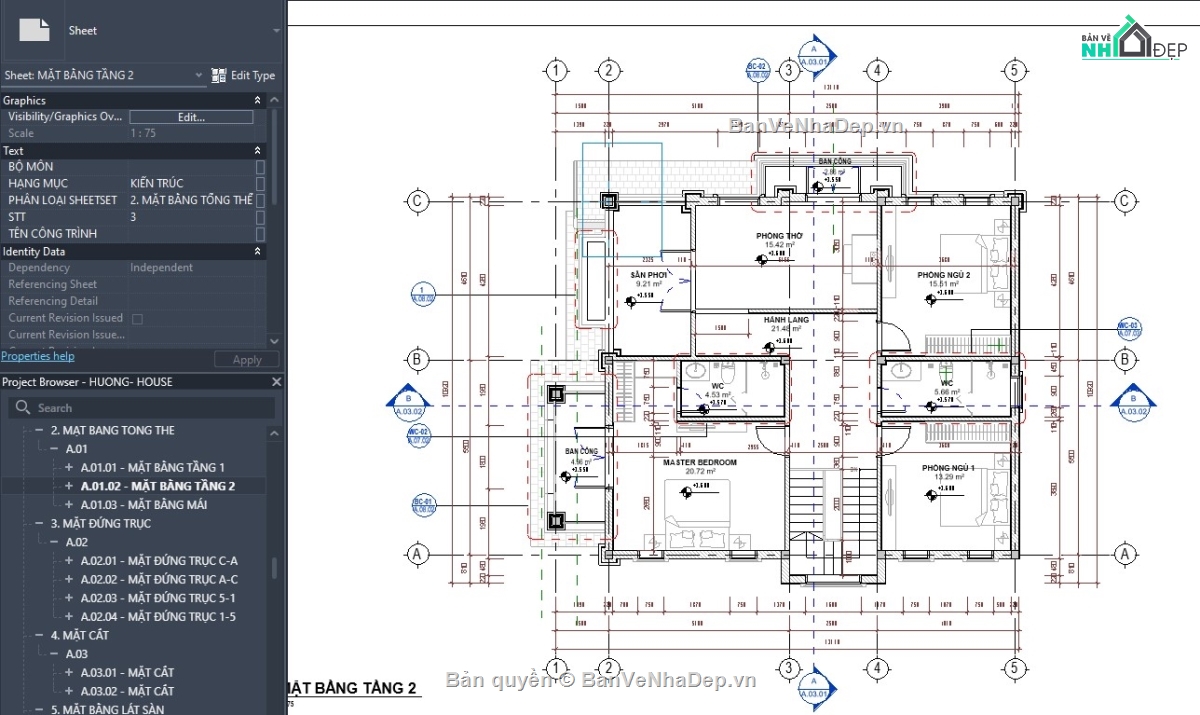
Task: Open the Properties help link
Action: coord(37,356)
